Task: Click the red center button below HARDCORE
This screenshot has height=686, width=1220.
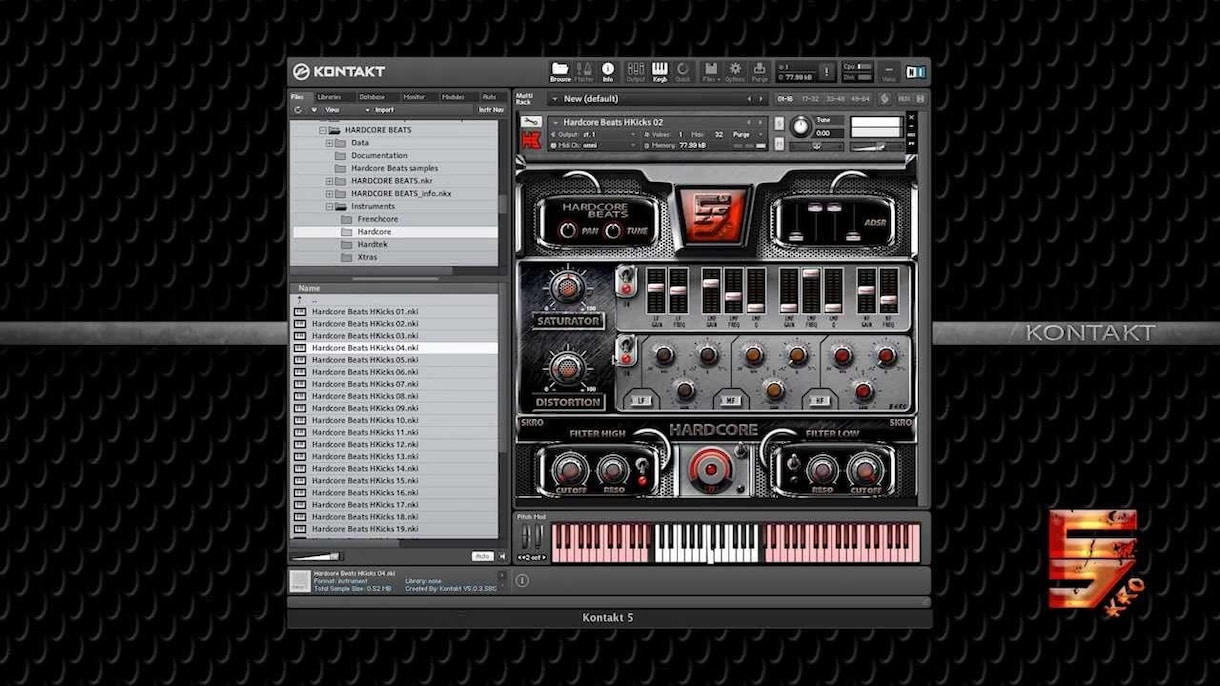Action: coord(711,468)
